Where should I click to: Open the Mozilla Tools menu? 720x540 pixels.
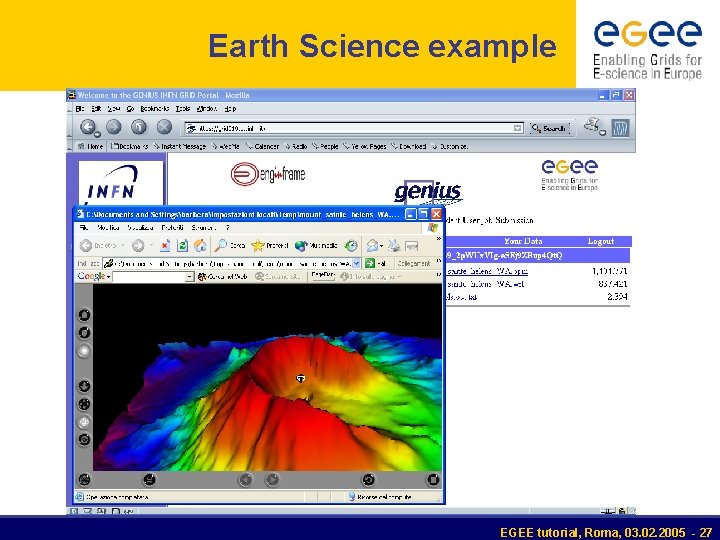(x=183, y=108)
